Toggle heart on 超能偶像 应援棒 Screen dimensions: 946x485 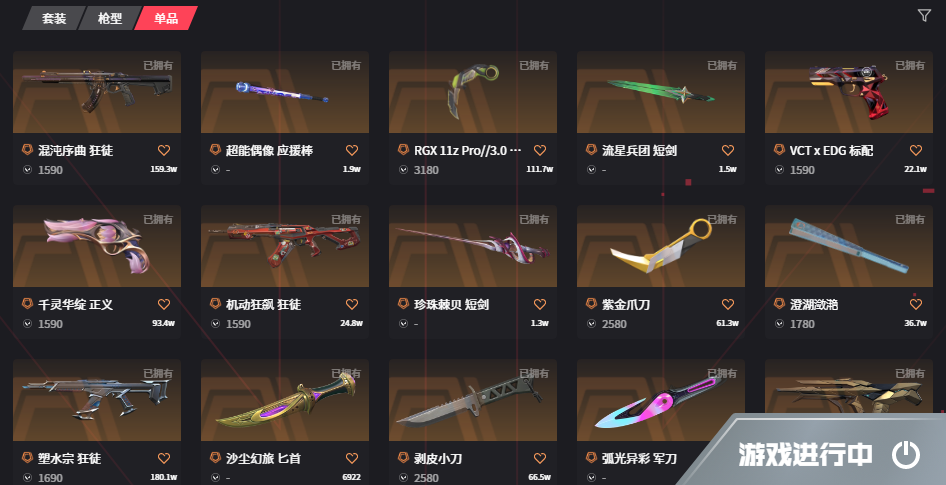352,150
